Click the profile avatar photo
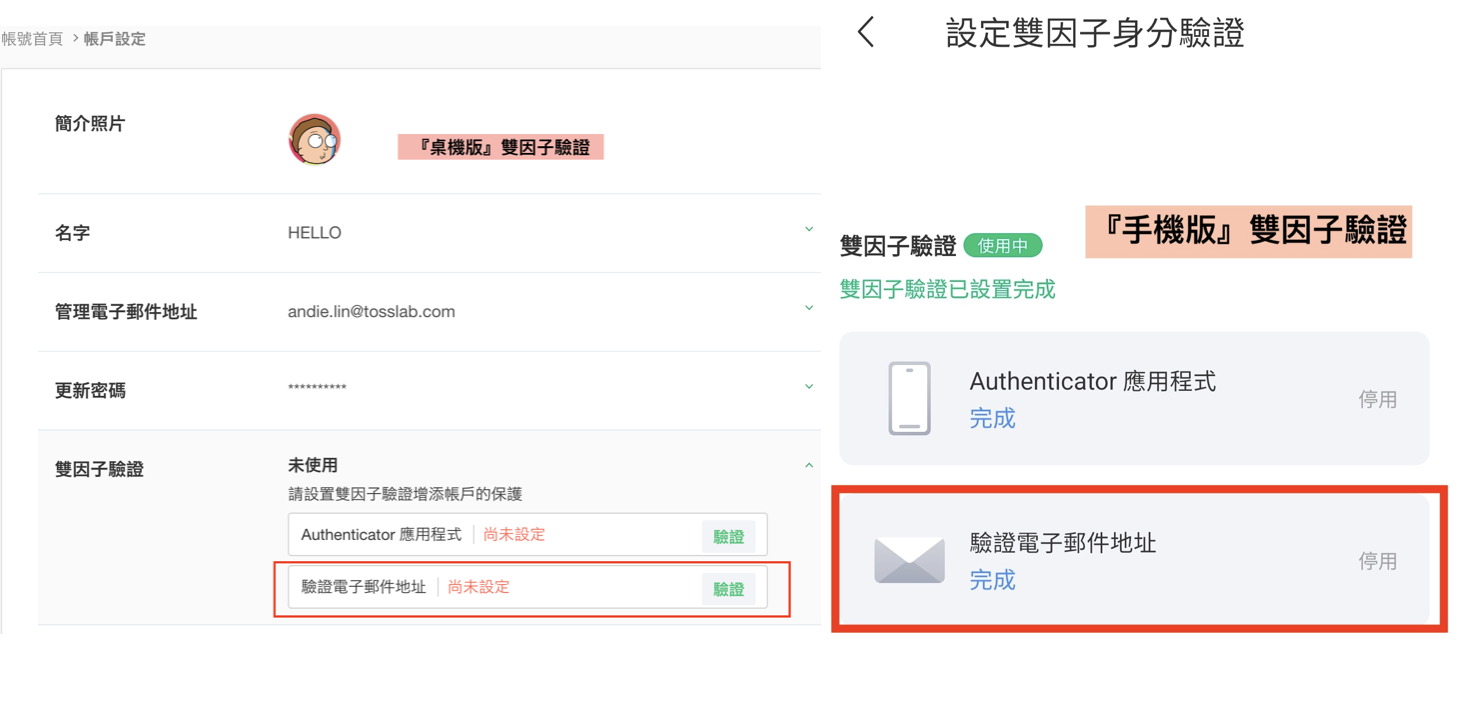This screenshot has height=716, width=1472. tap(315, 140)
